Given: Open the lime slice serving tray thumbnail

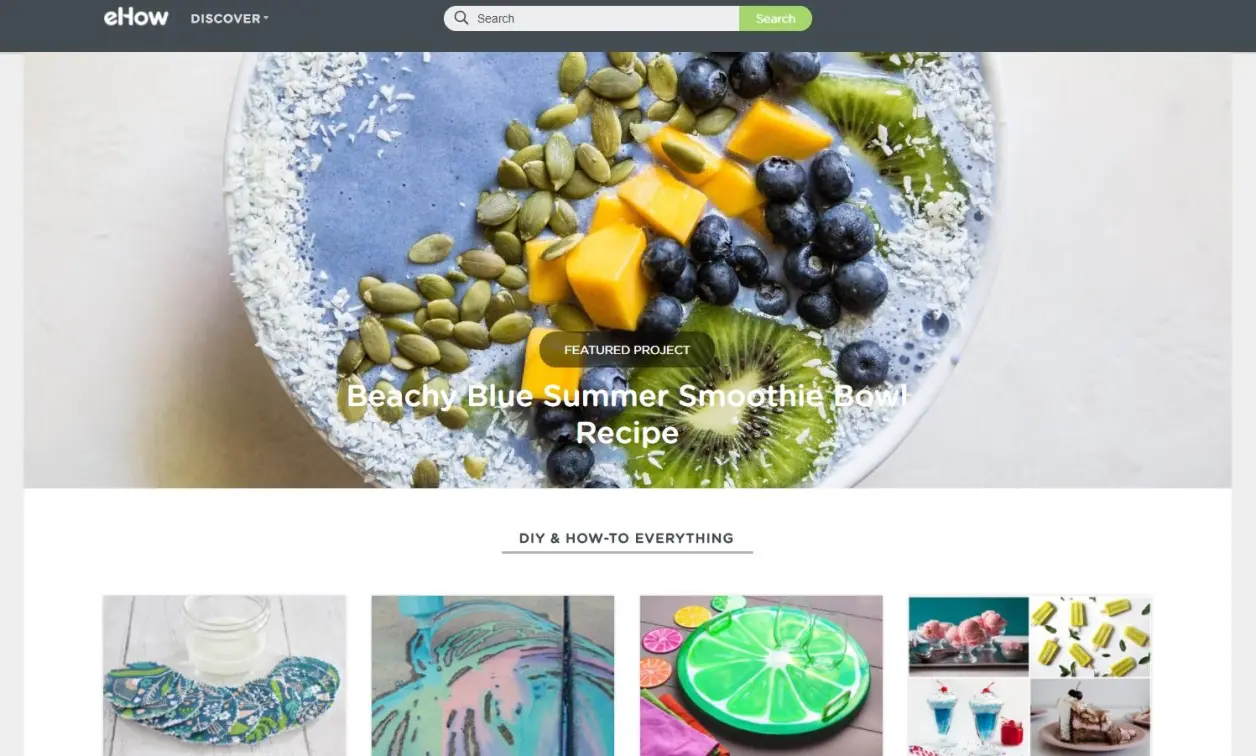Looking at the screenshot, I should coord(761,676).
